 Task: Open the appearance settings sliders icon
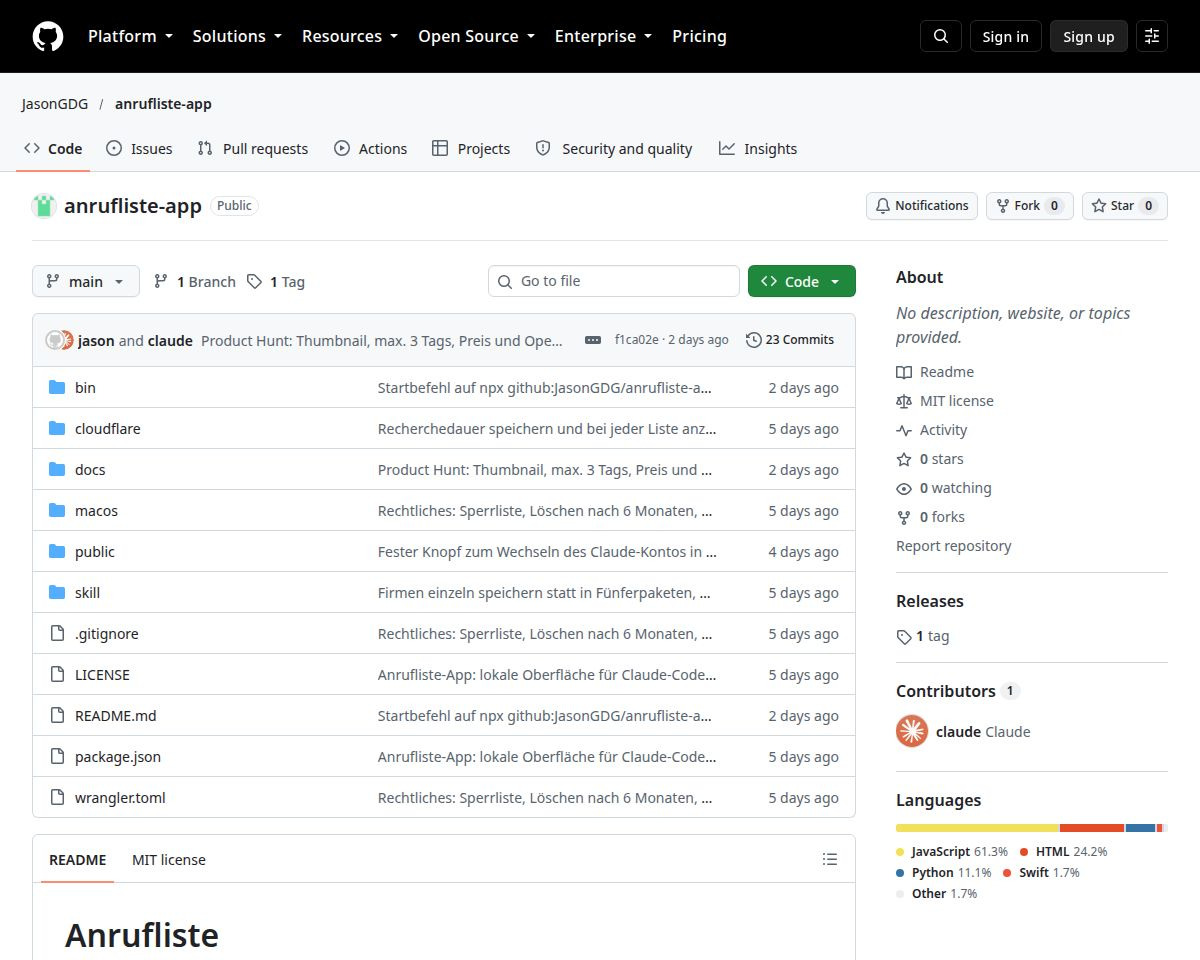1152,36
